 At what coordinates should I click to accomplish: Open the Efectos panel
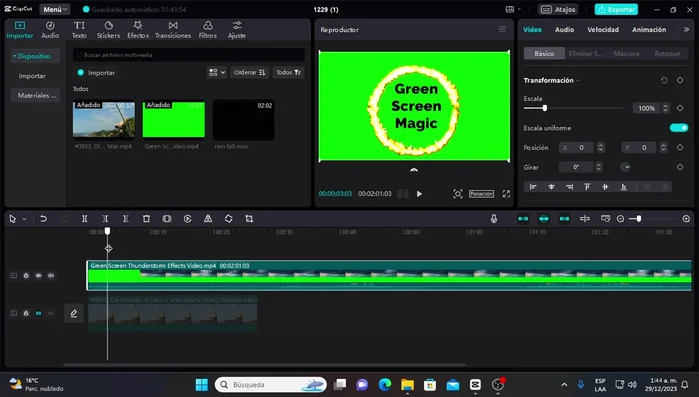point(138,30)
